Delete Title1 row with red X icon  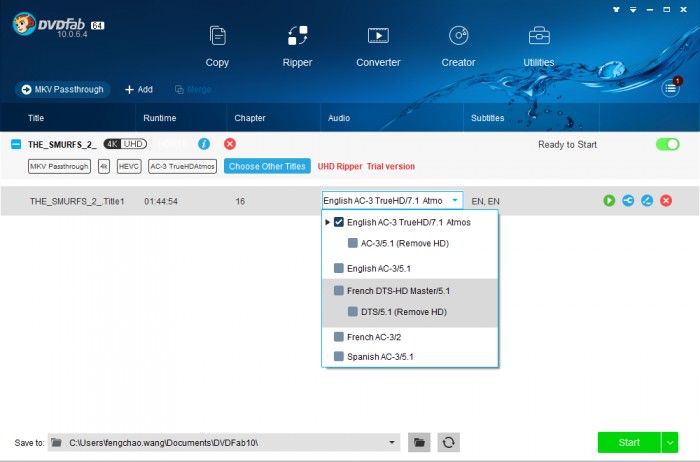666,201
